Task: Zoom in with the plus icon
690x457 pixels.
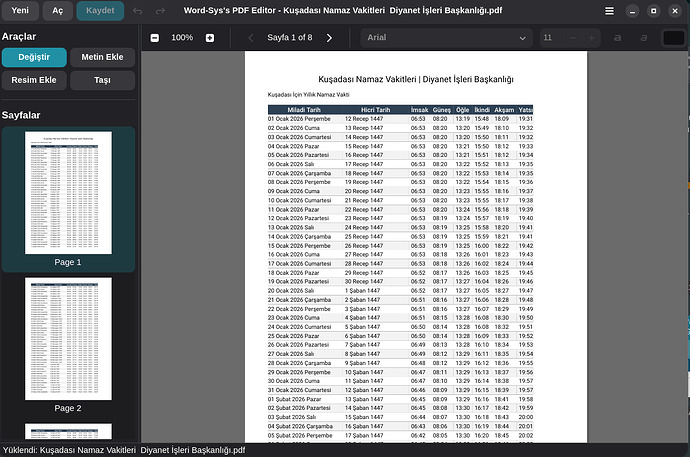Action: [209, 38]
